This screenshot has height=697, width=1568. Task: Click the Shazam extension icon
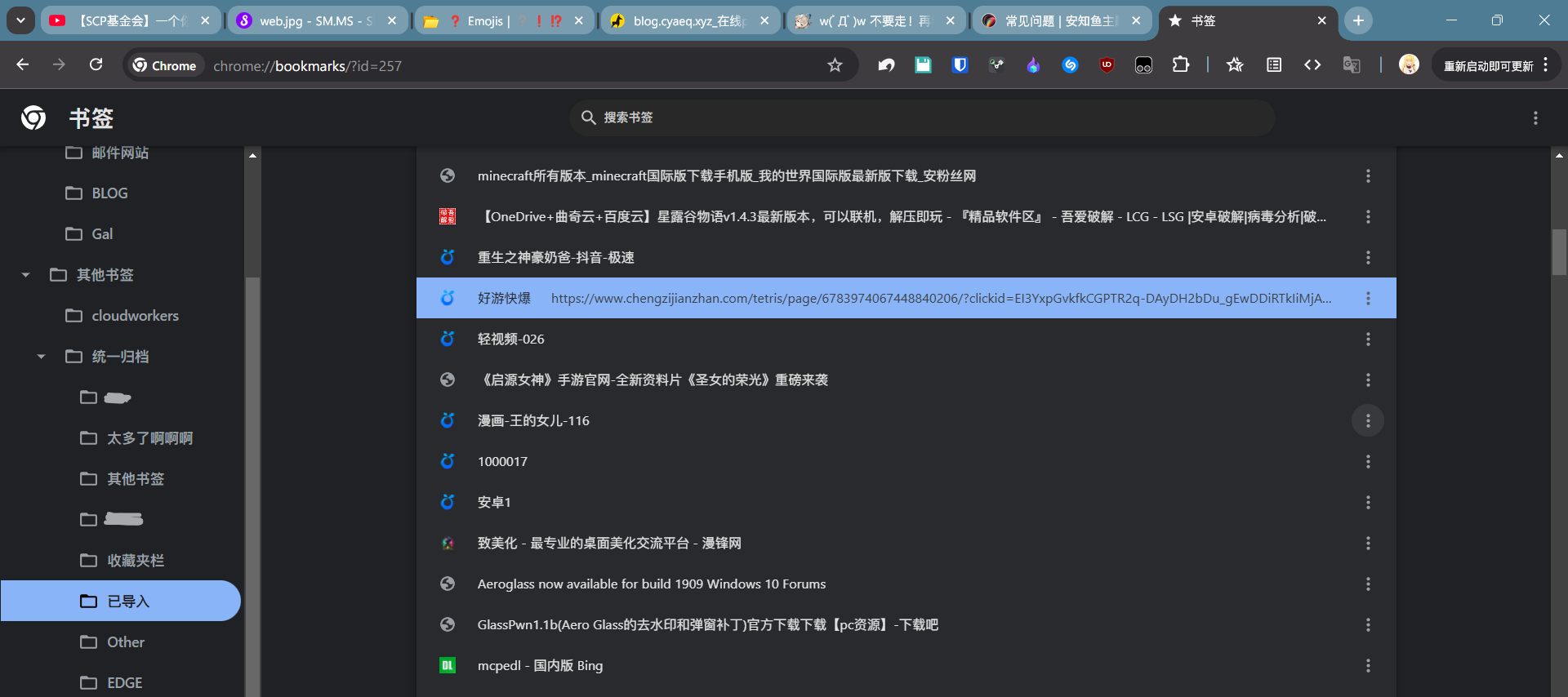coord(1070,65)
